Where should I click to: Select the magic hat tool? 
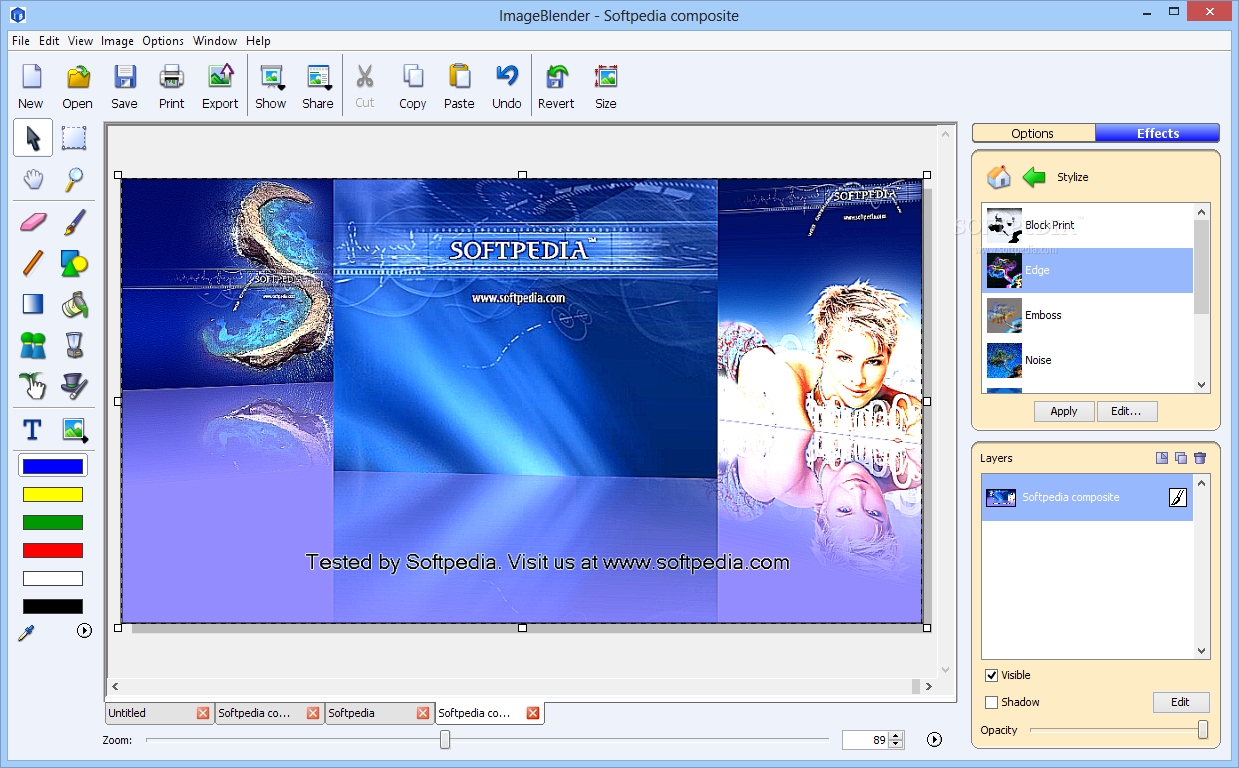pyautogui.click(x=74, y=385)
